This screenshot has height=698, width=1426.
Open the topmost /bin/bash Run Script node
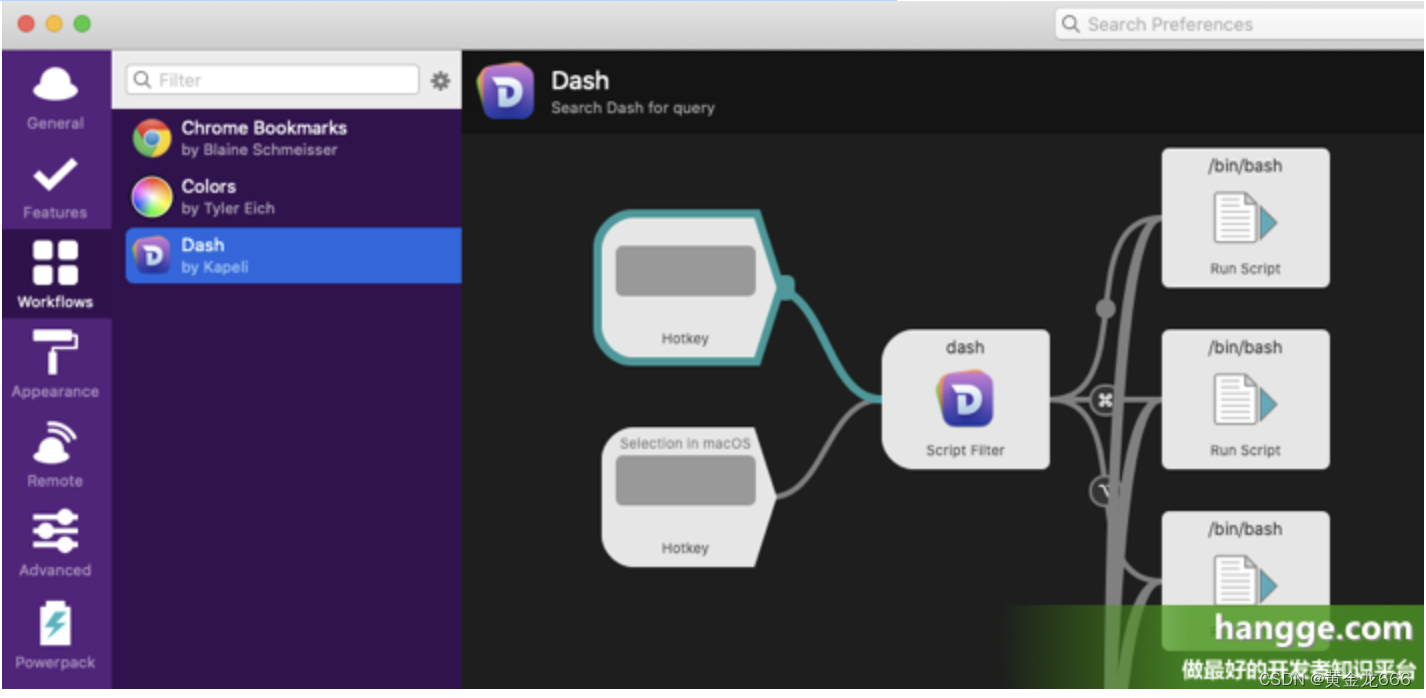click(x=1245, y=217)
